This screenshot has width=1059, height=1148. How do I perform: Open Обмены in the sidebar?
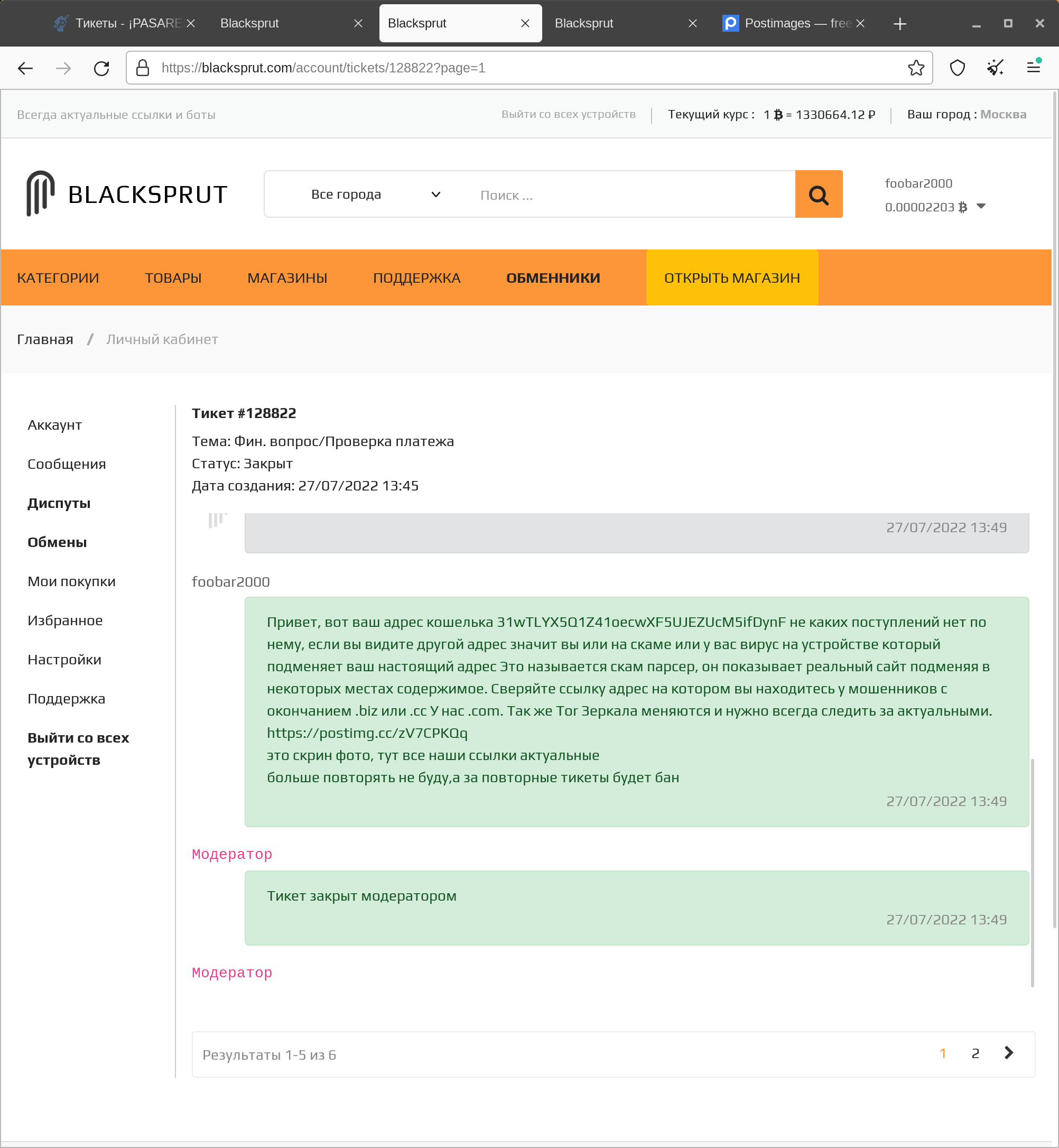pyautogui.click(x=57, y=542)
